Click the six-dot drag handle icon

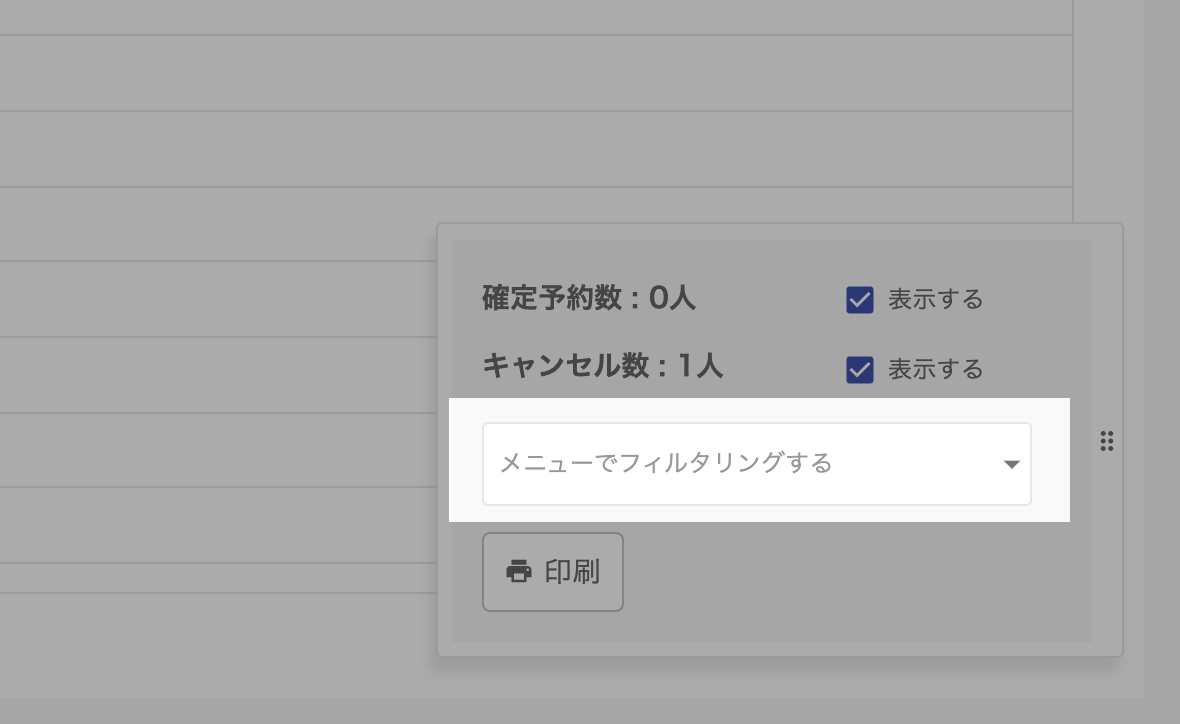pos(1106,441)
